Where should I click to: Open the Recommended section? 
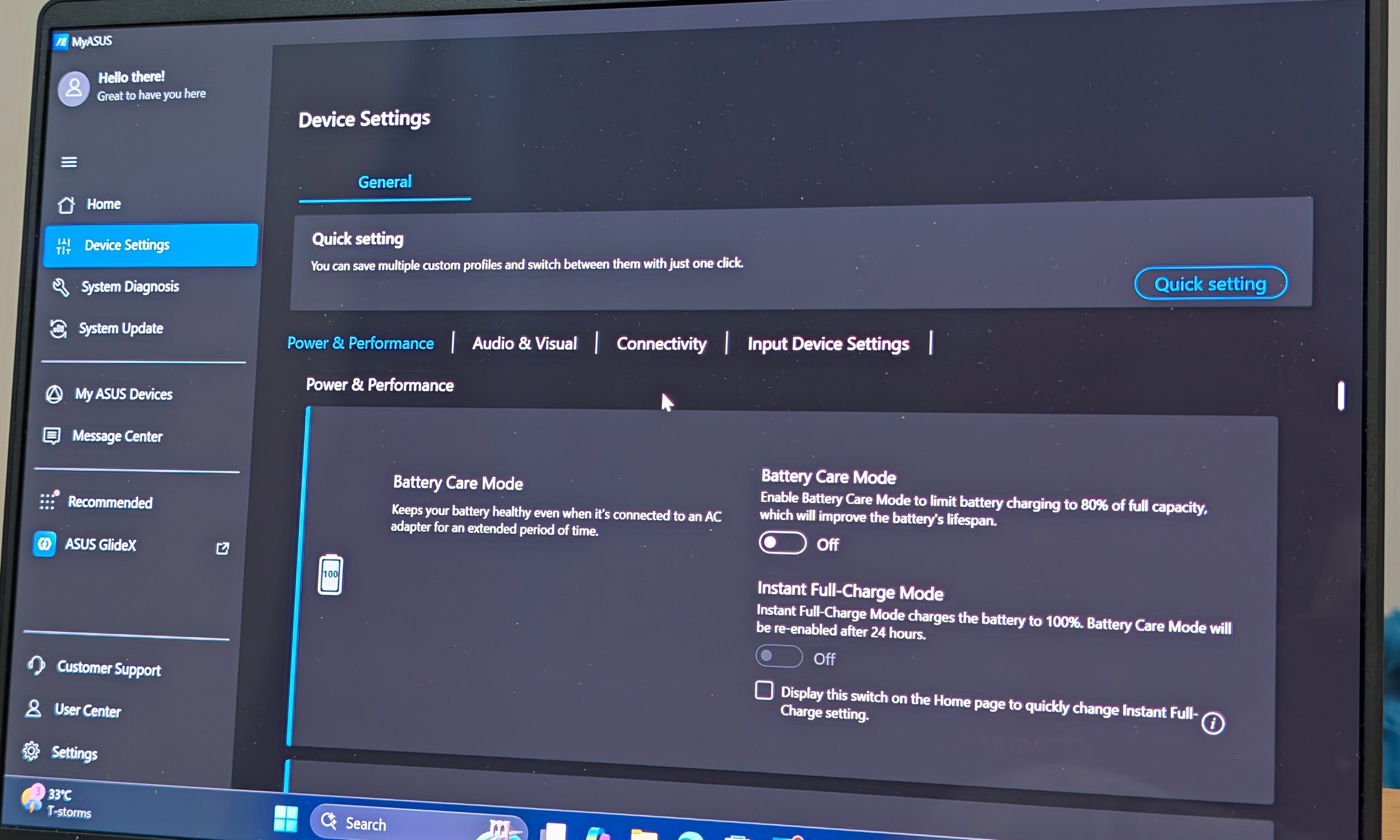click(96, 502)
